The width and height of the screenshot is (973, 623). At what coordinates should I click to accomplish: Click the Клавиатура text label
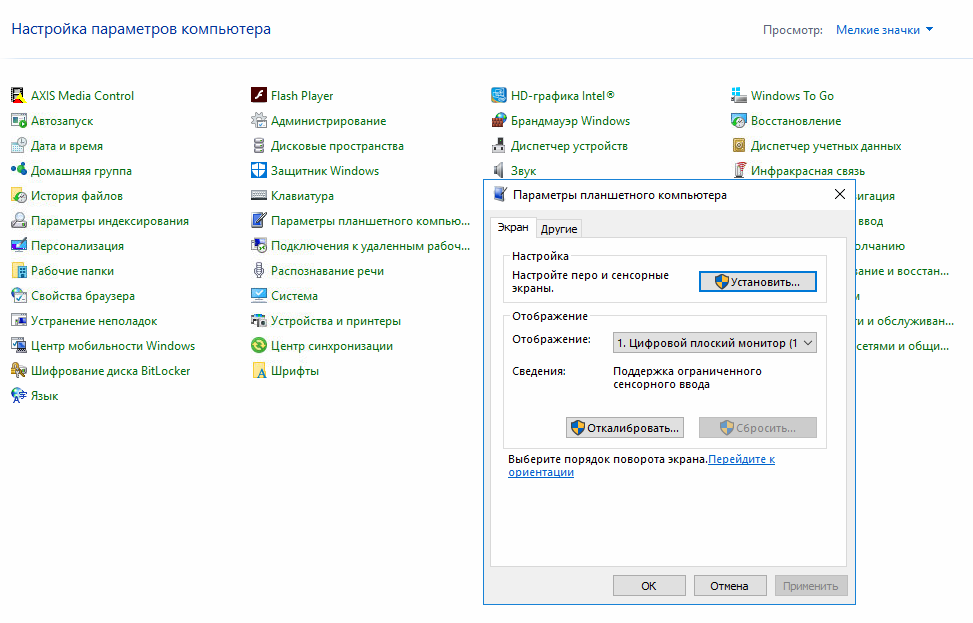click(x=302, y=196)
